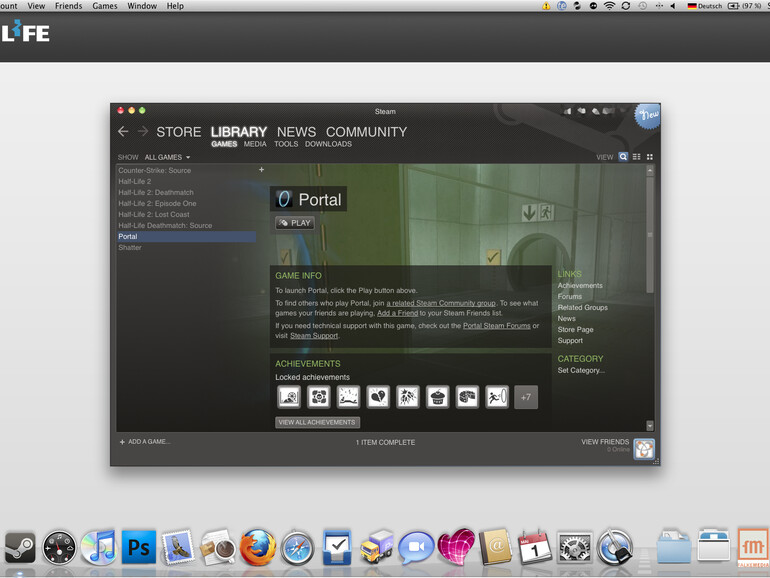
Task: Open the Deutsch input language menu
Action: [x=705, y=6]
